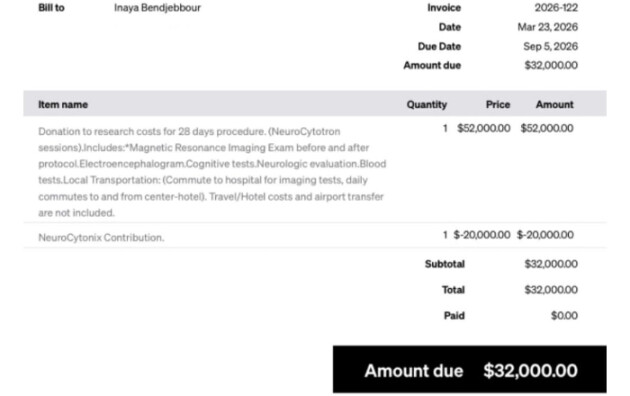Click the NeuroCytonix Contribution line item
Screen dimensions: 630x396
coord(101,237)
